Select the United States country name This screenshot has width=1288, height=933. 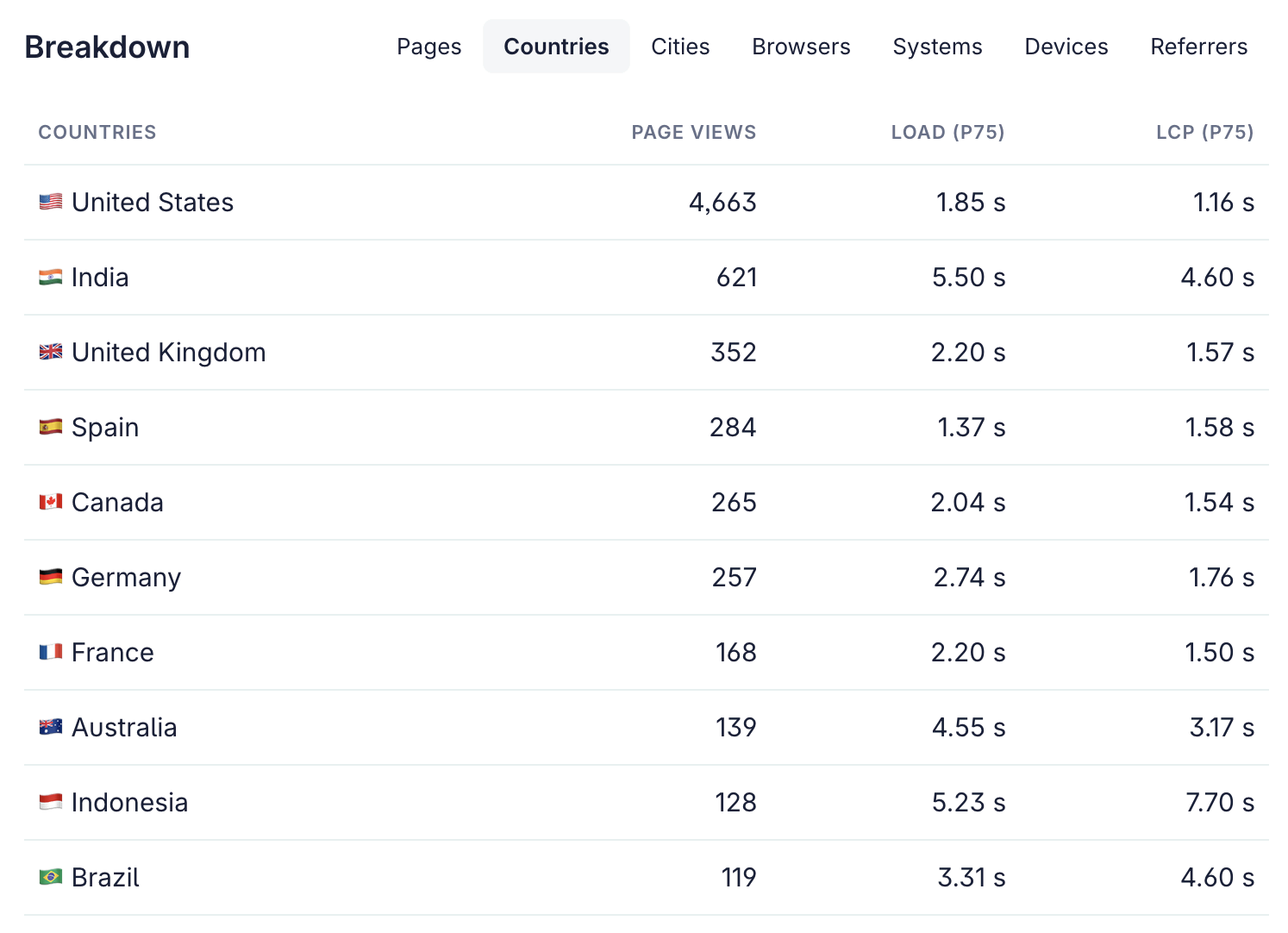tap(153, 202)
